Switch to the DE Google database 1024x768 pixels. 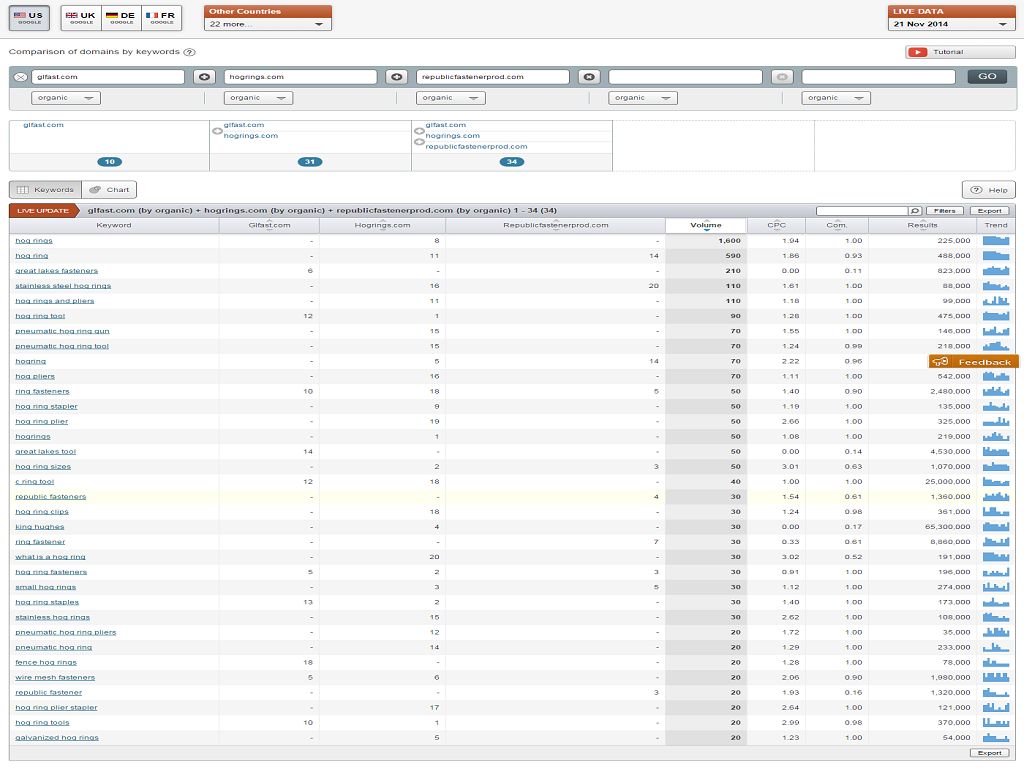pyautogui.click(x=122, y=17)
